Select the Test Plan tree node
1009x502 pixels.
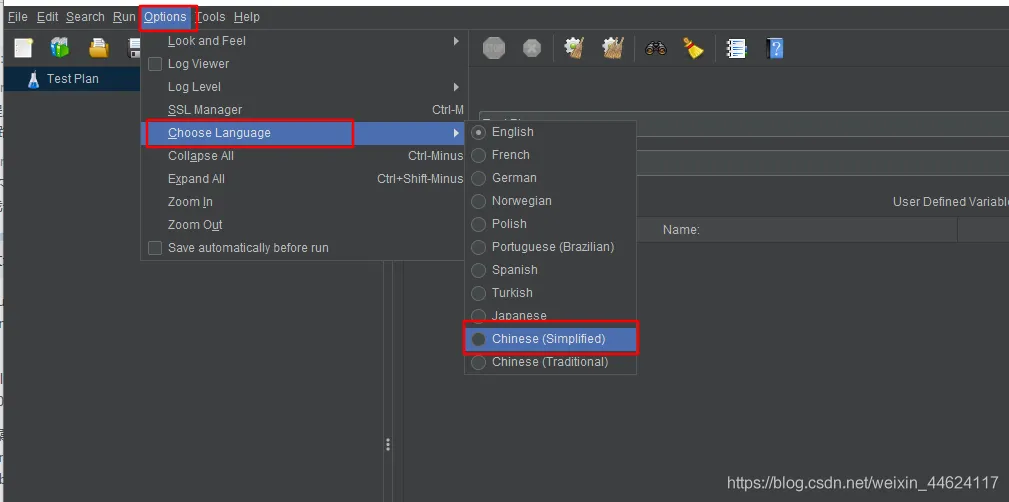[x=72, y=79]
